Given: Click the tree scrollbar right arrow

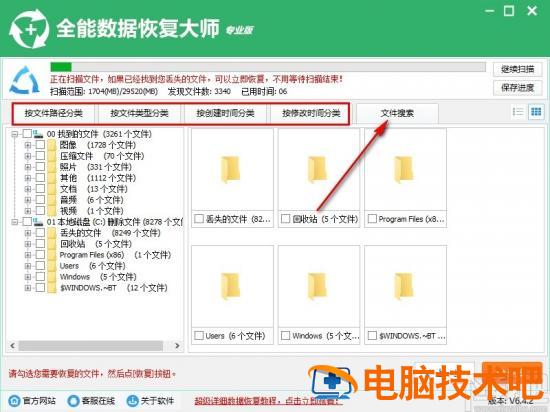Looking at the screenshot, I should pos(177,346).
